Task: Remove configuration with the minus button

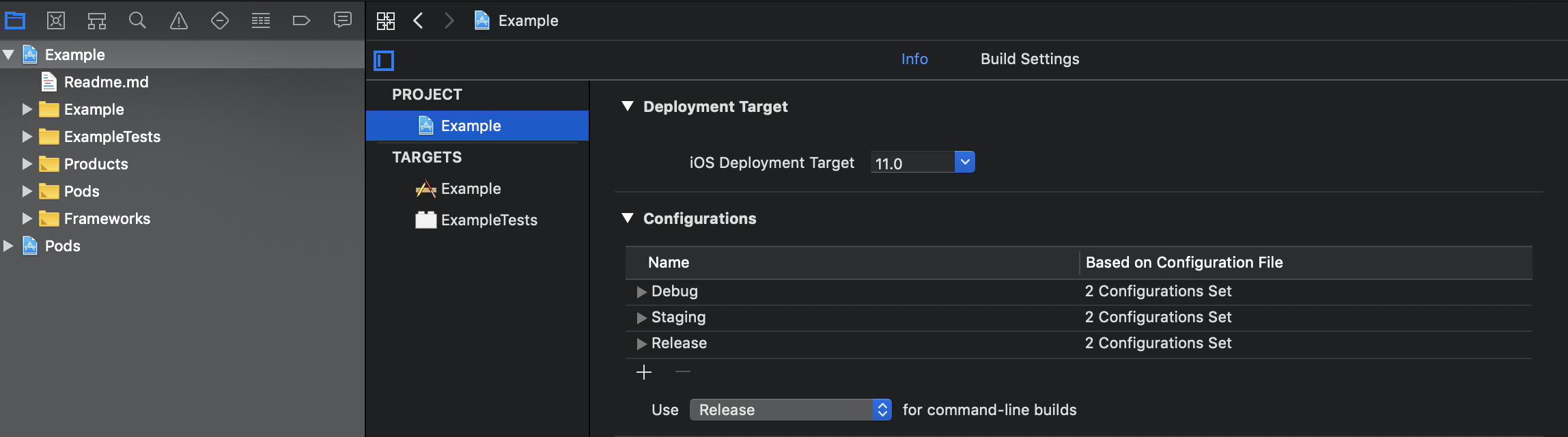Action: click(x=683, y=371)
